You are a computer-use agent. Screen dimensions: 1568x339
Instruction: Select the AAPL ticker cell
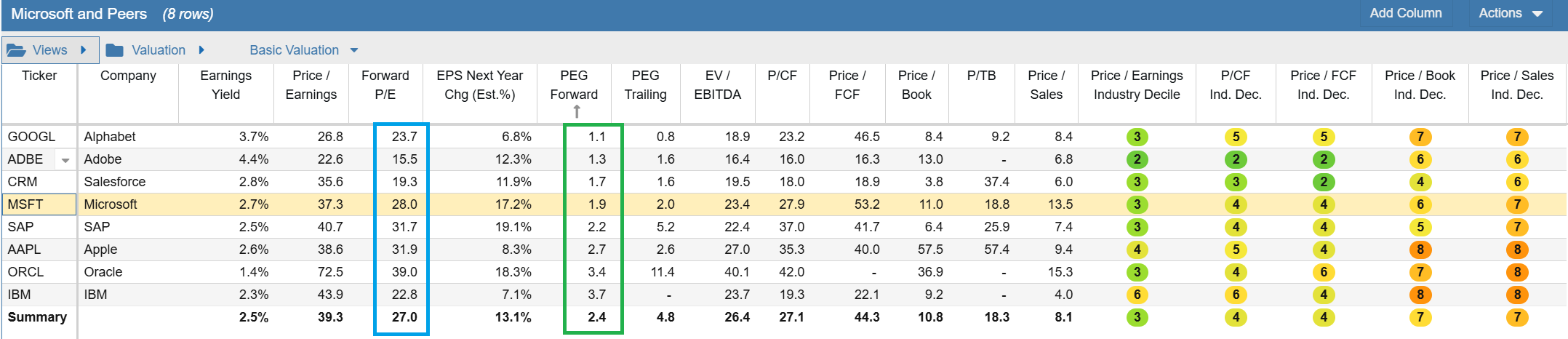click(x=39, y=250)
